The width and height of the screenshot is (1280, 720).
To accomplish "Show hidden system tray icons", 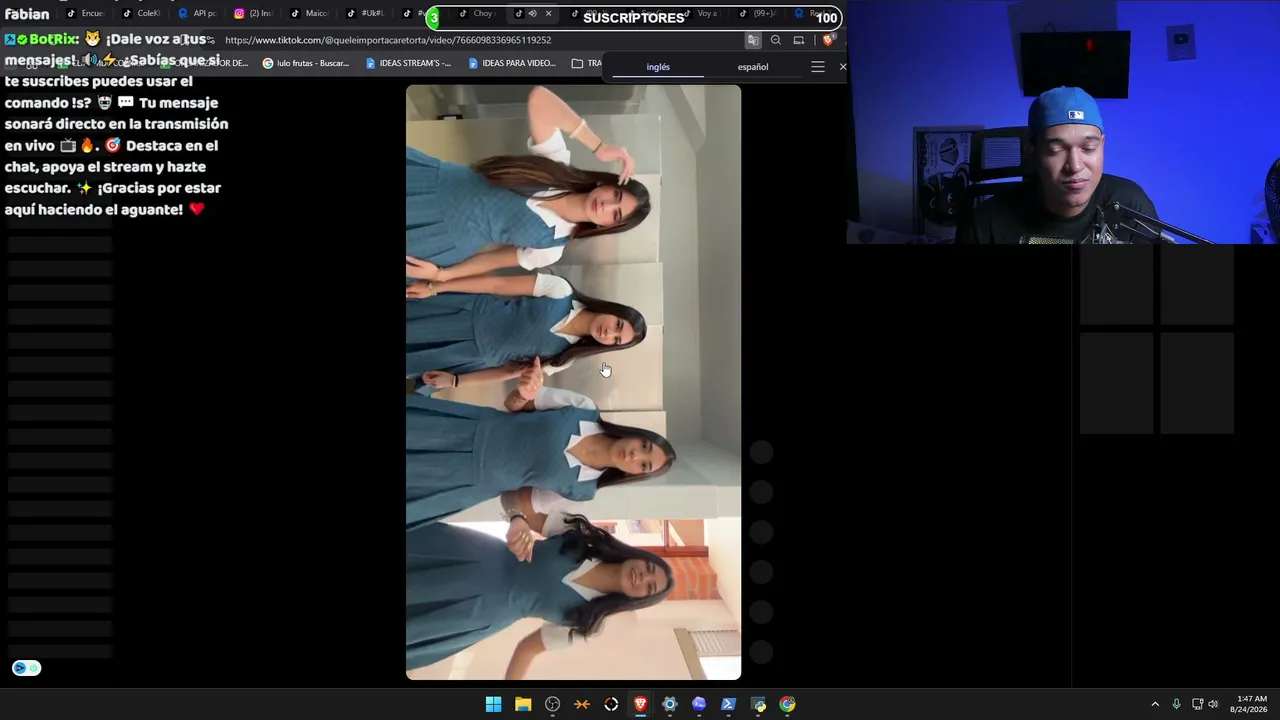I will pyautogui.click(x=1155, y=704).
